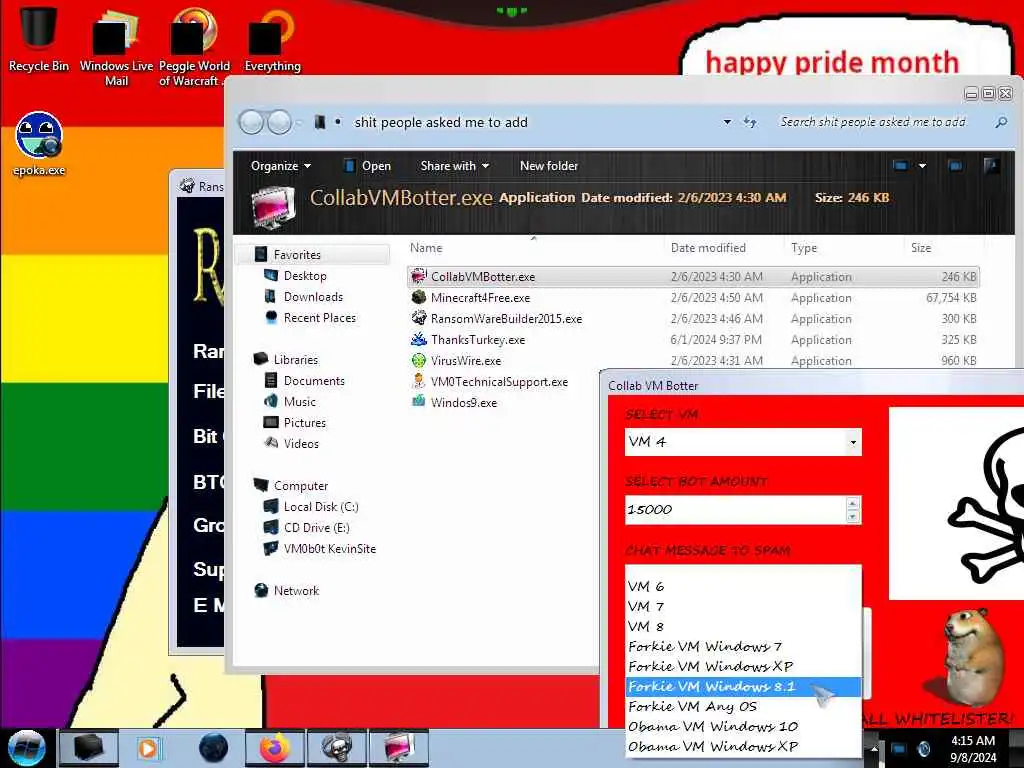The width and height of the screenshot is (1024, 768).
Task: Choose VM 6 from the dropdown list
Action: click(743, 586)
